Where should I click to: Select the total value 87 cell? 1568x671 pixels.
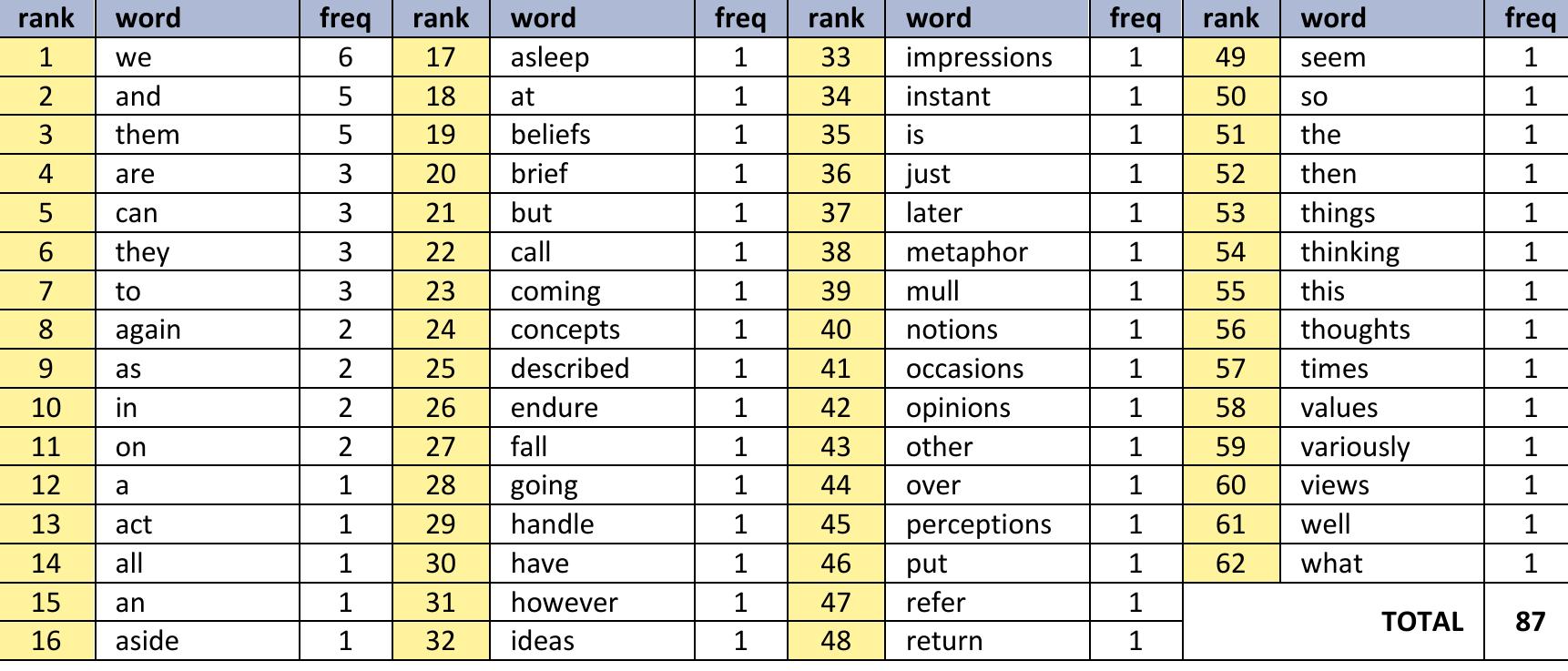coord(1529,621)
